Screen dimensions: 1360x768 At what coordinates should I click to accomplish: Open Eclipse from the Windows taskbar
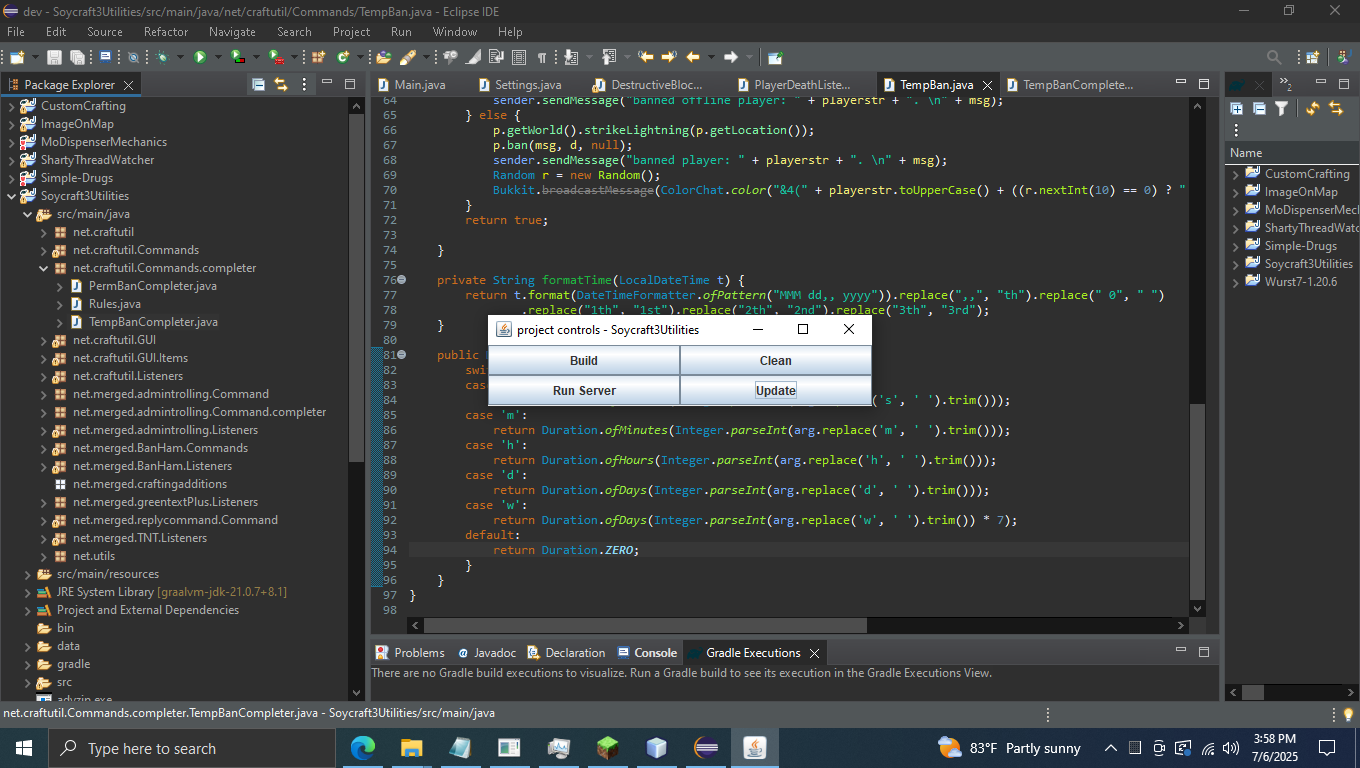click(706, 747)
